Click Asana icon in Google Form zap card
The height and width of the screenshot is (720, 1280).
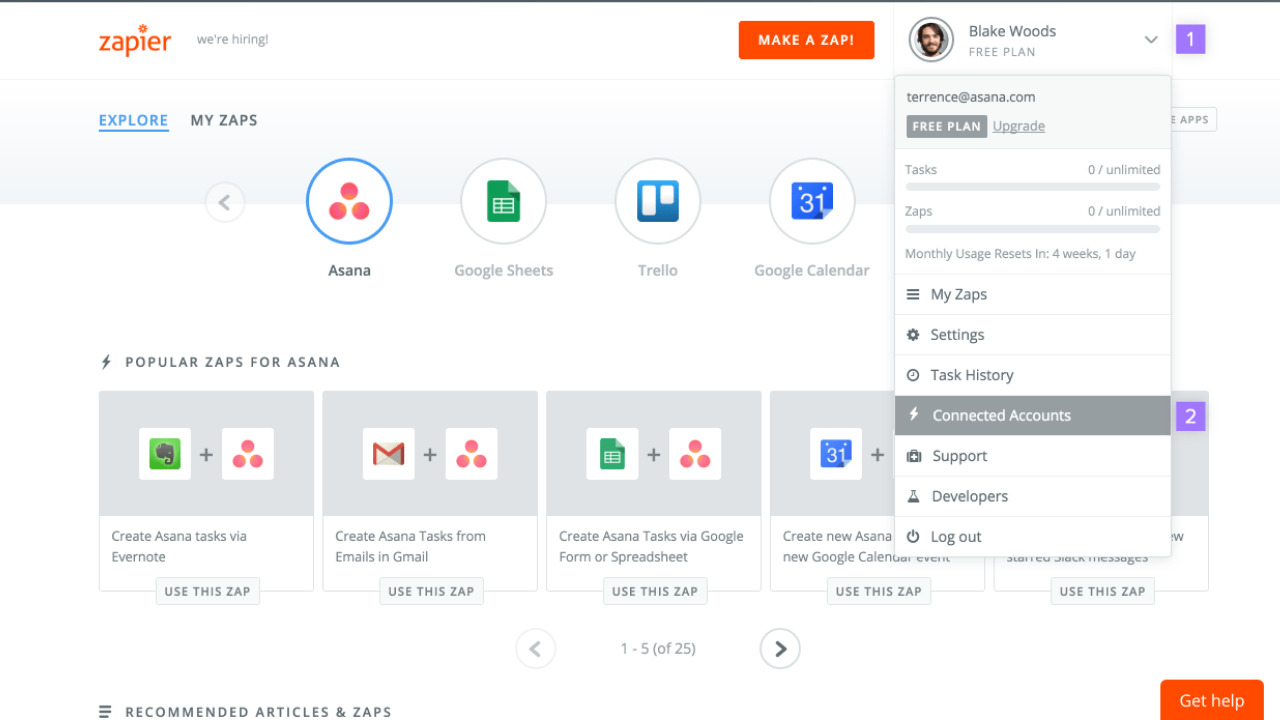coord(695,454)
